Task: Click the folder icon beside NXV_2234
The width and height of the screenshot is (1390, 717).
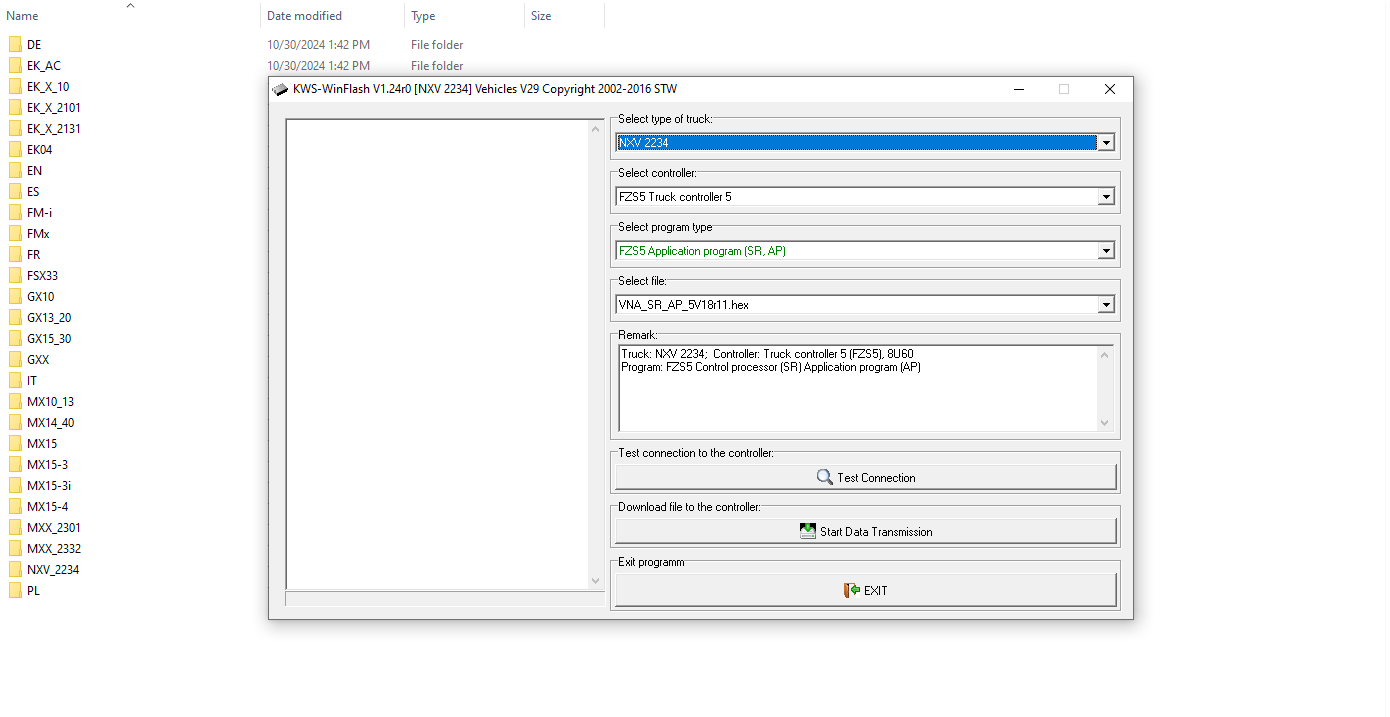Action: pos(17,569)
